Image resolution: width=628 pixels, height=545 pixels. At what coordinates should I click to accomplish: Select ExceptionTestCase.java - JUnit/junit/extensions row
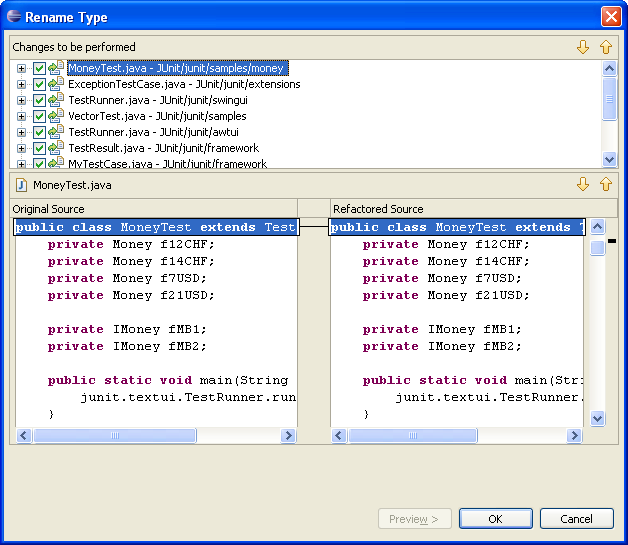tap(184, 84)
